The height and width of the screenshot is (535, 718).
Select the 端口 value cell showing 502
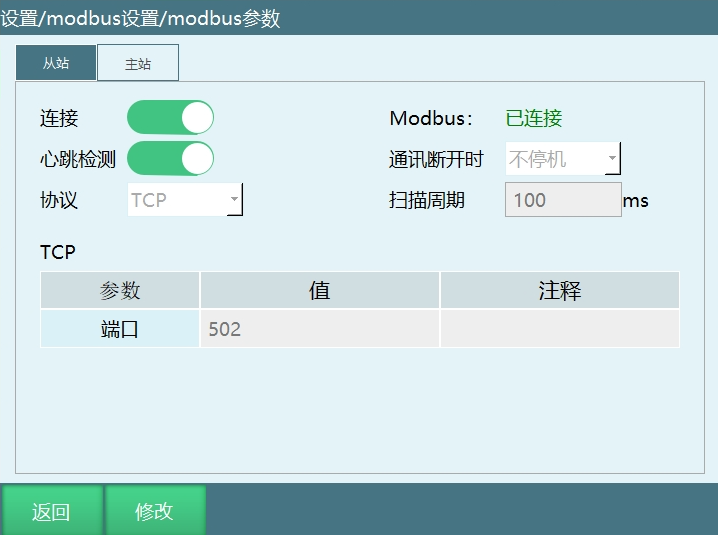pos(319,329)
